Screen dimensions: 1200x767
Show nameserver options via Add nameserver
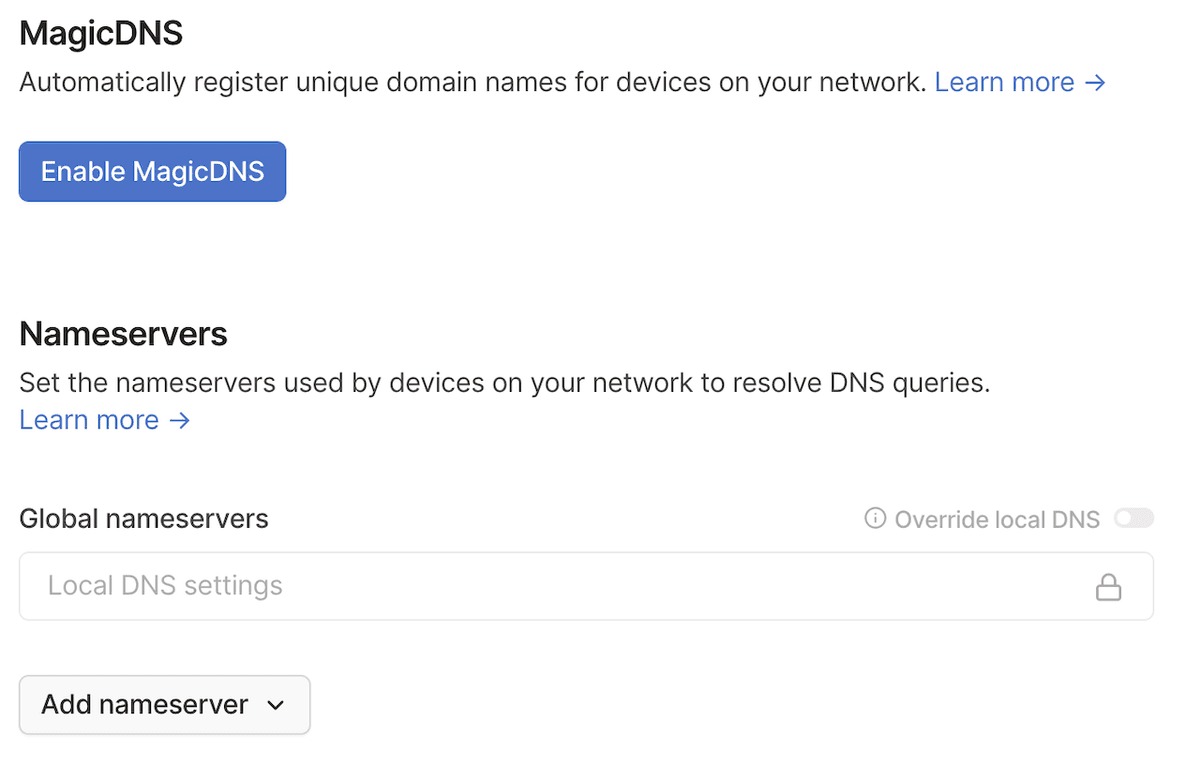(x=163, y=705)
